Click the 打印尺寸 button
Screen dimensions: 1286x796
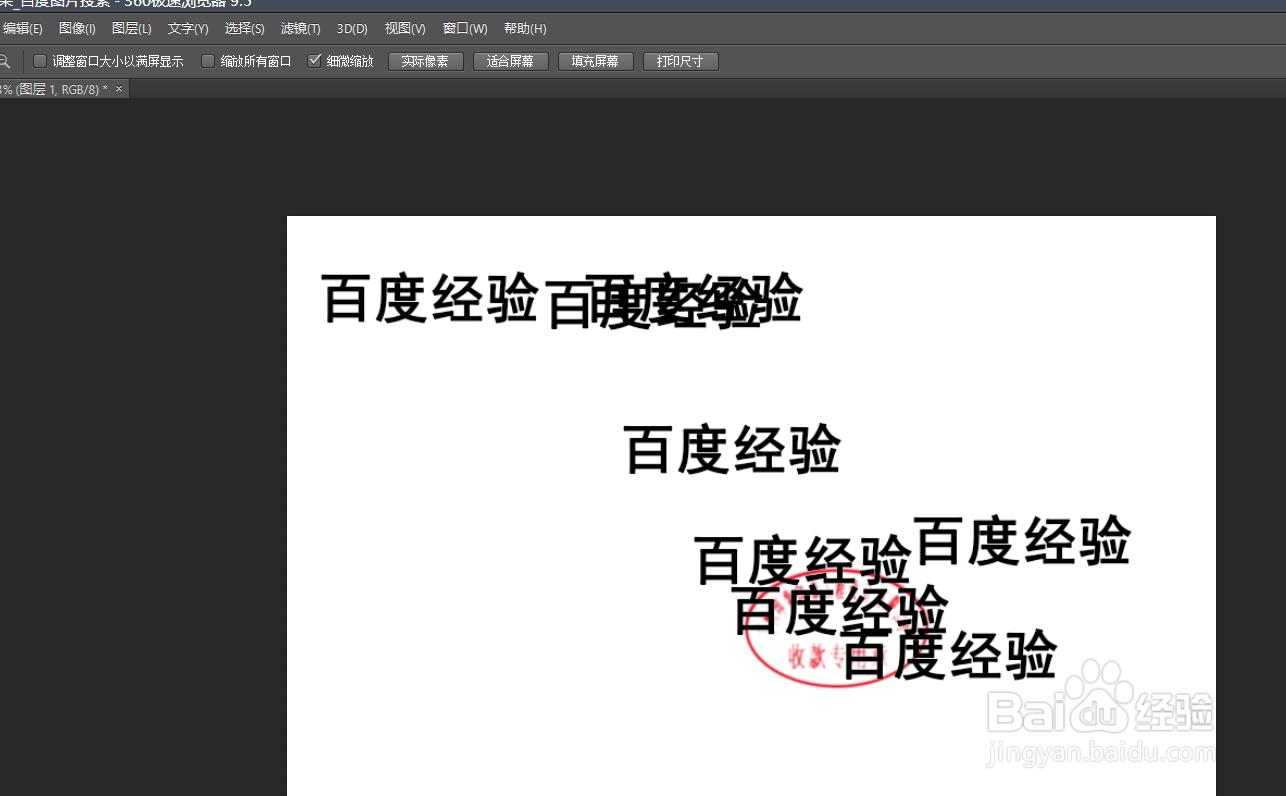click(680, 61)
